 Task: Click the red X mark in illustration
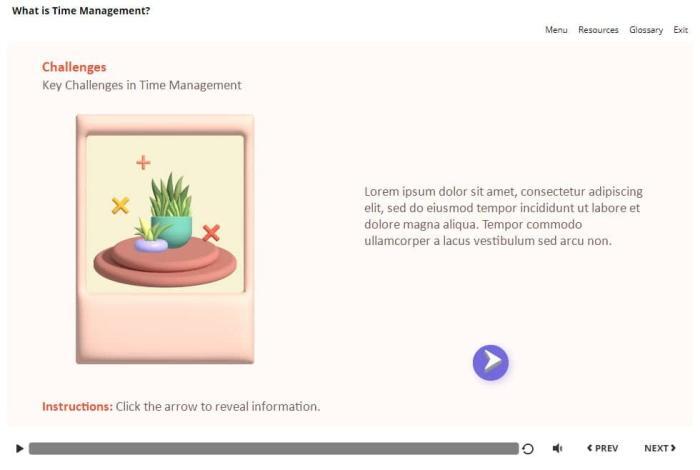[211, 233]
